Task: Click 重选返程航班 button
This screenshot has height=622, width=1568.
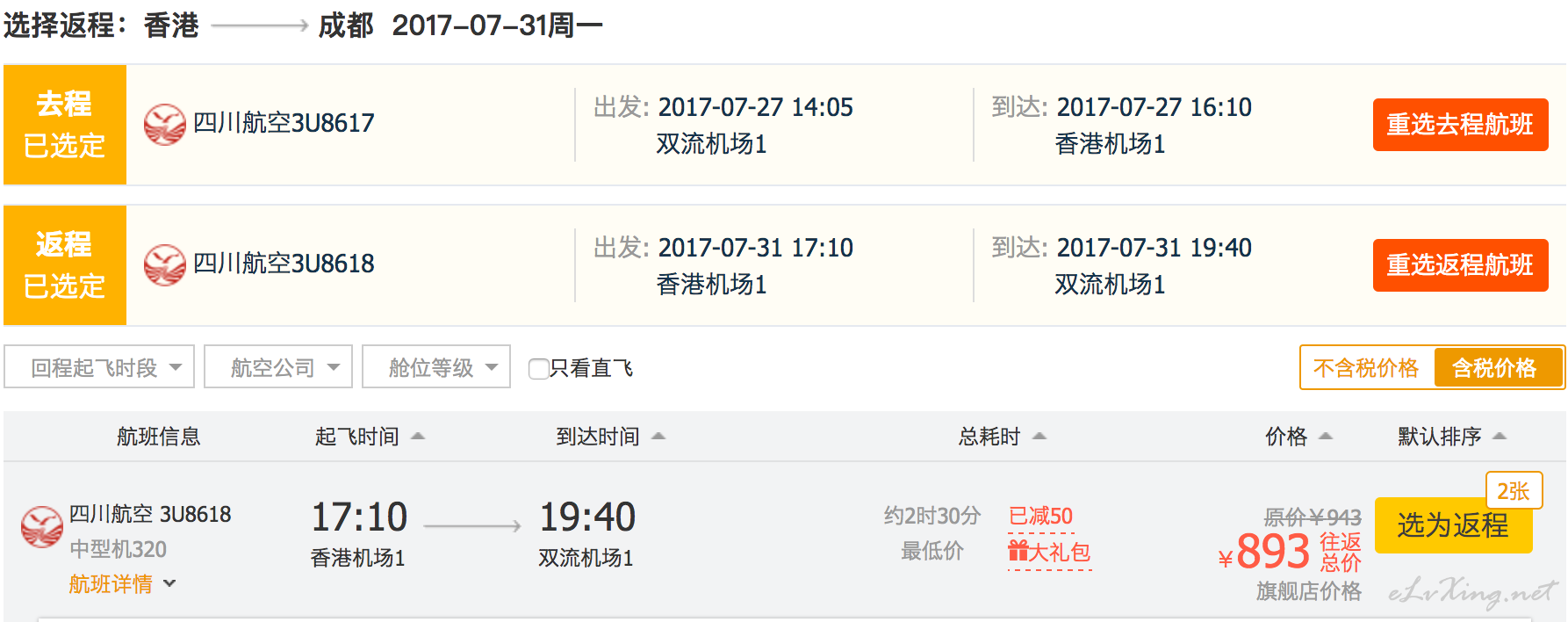Action: (x=1460, y=265)
